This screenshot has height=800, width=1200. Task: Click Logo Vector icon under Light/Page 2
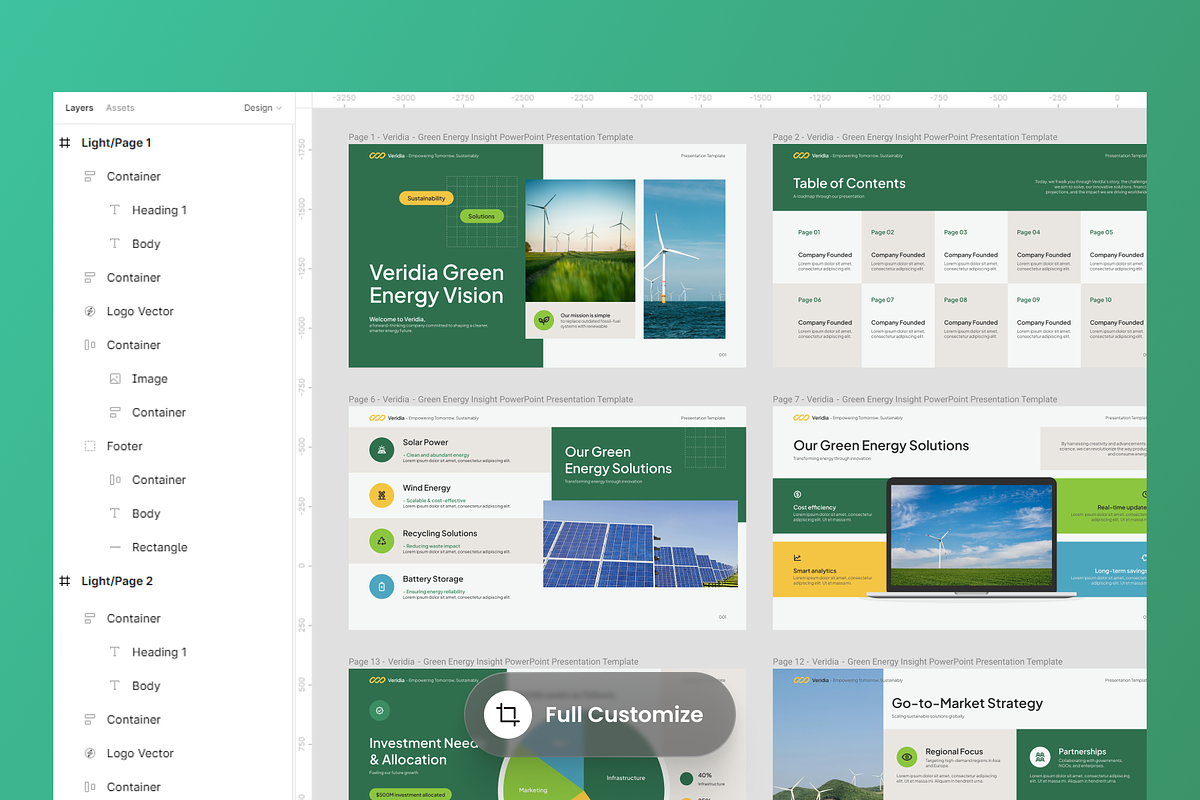(x=89, y=753)
